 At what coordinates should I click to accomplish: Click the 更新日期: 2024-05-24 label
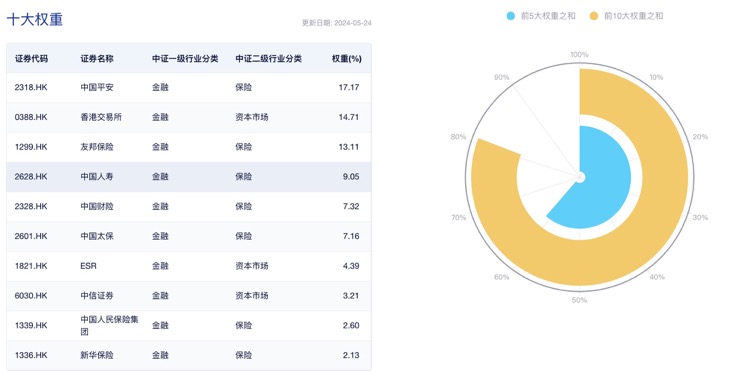337,23
